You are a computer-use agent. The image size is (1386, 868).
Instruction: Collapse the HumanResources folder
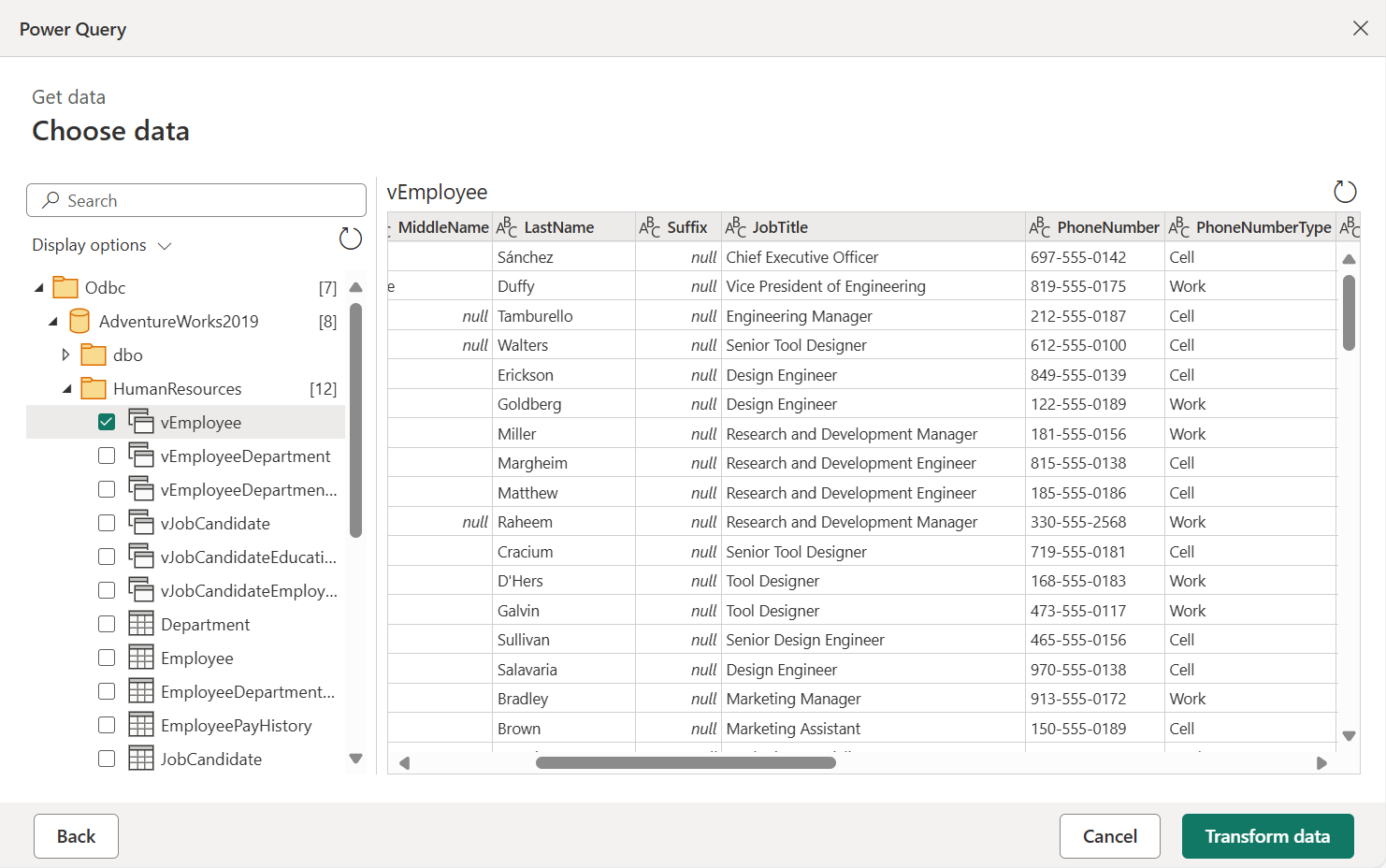(x=66, y=389)
